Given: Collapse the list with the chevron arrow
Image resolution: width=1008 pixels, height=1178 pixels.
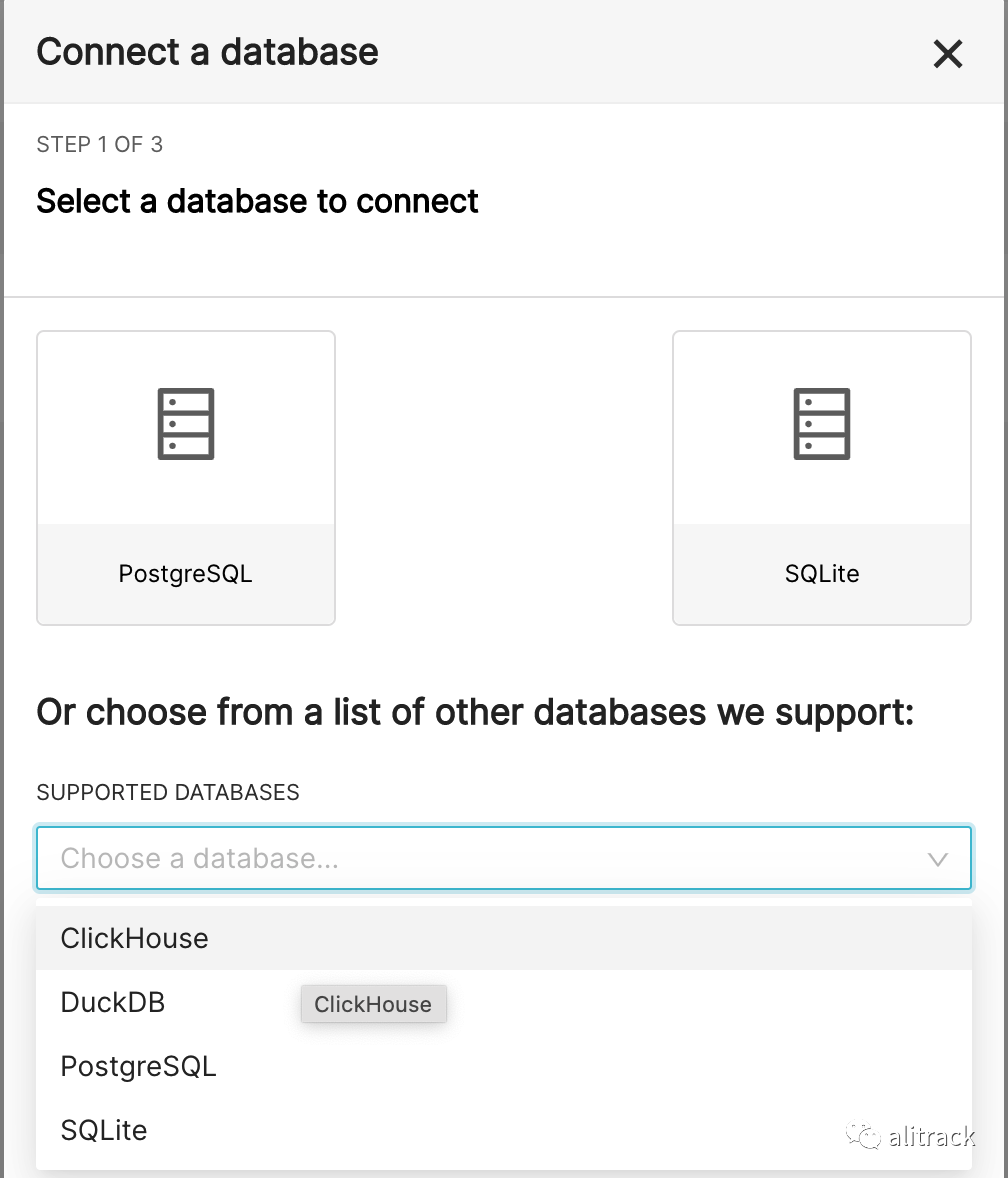Looking at the screenshot, I should click(937, 859).
